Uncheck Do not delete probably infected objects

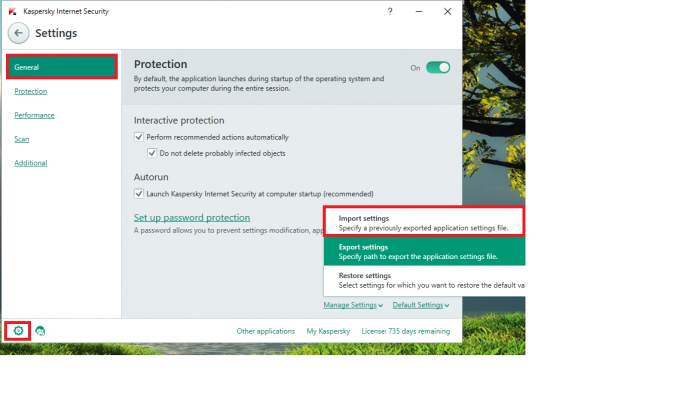tap(152, 153)
